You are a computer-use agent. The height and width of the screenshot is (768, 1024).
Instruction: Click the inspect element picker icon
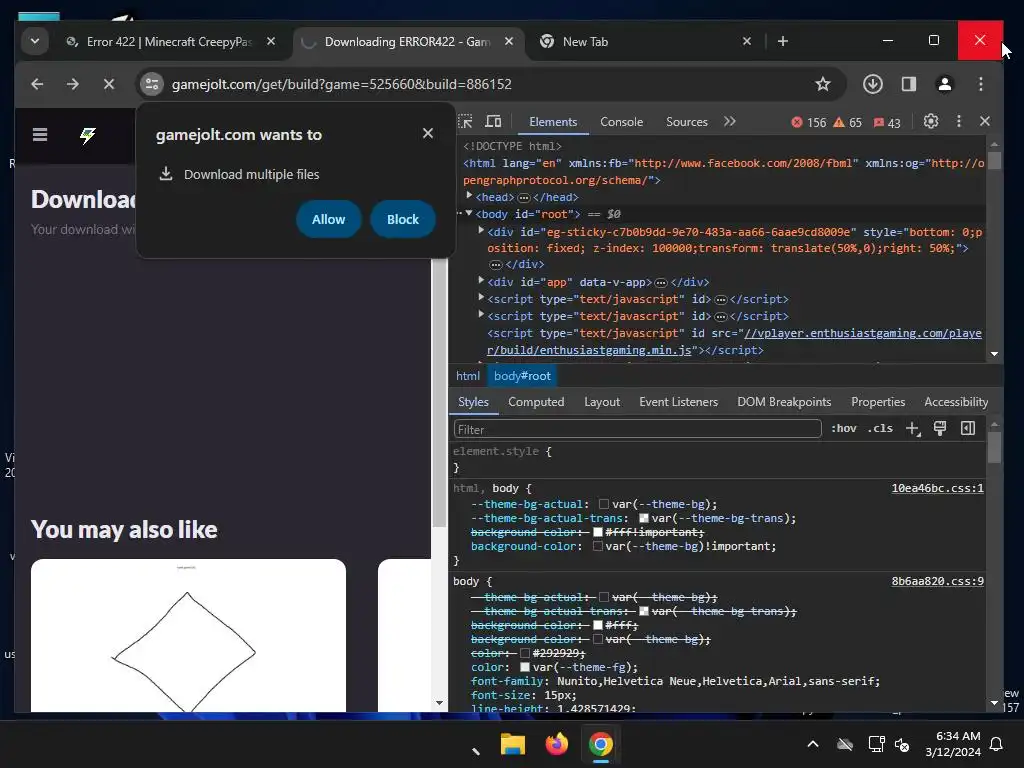pyautogui.click(x=465, y=121)
